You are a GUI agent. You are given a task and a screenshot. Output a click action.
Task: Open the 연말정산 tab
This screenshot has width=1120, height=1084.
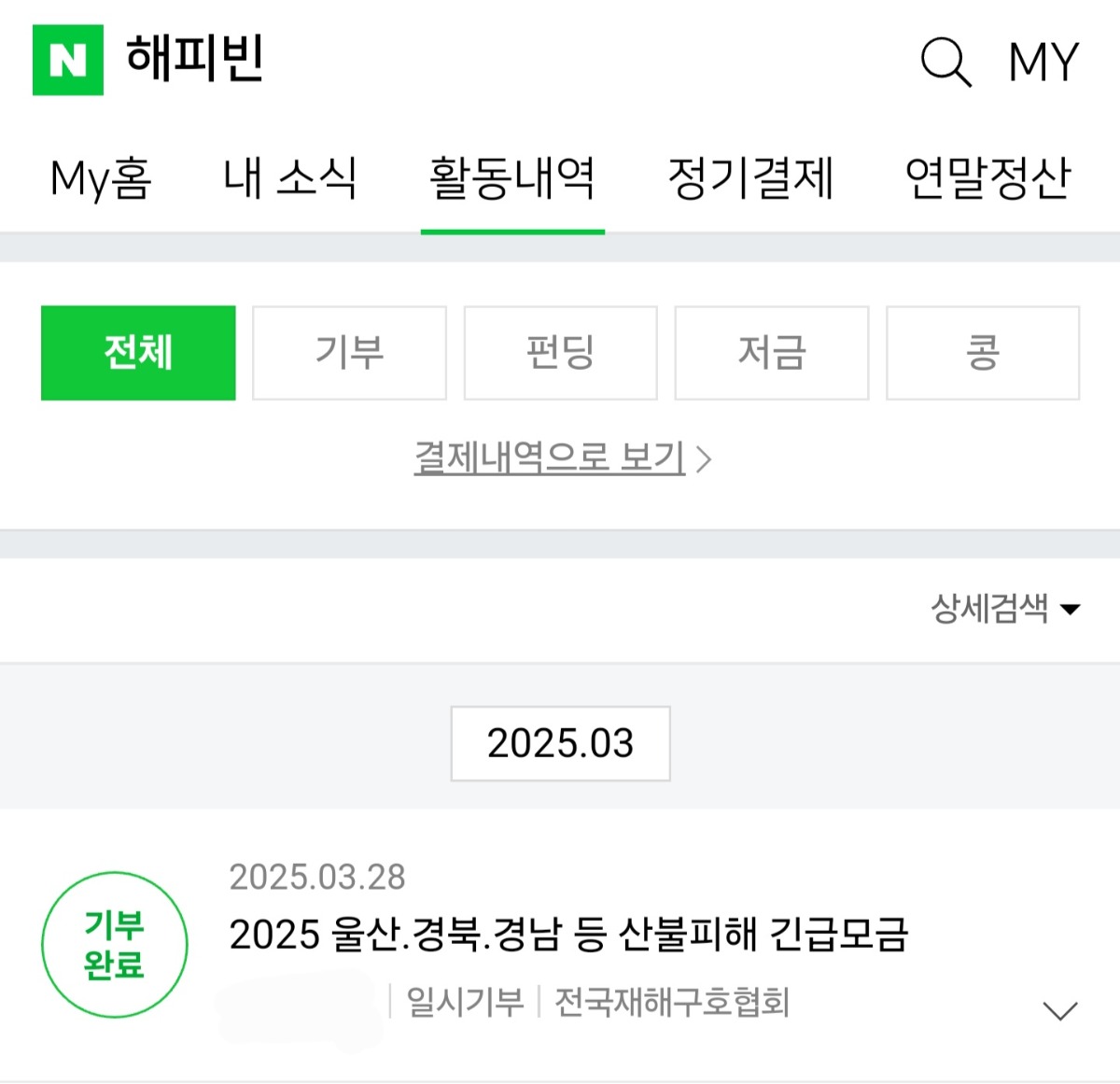click(x=987, y=178)
